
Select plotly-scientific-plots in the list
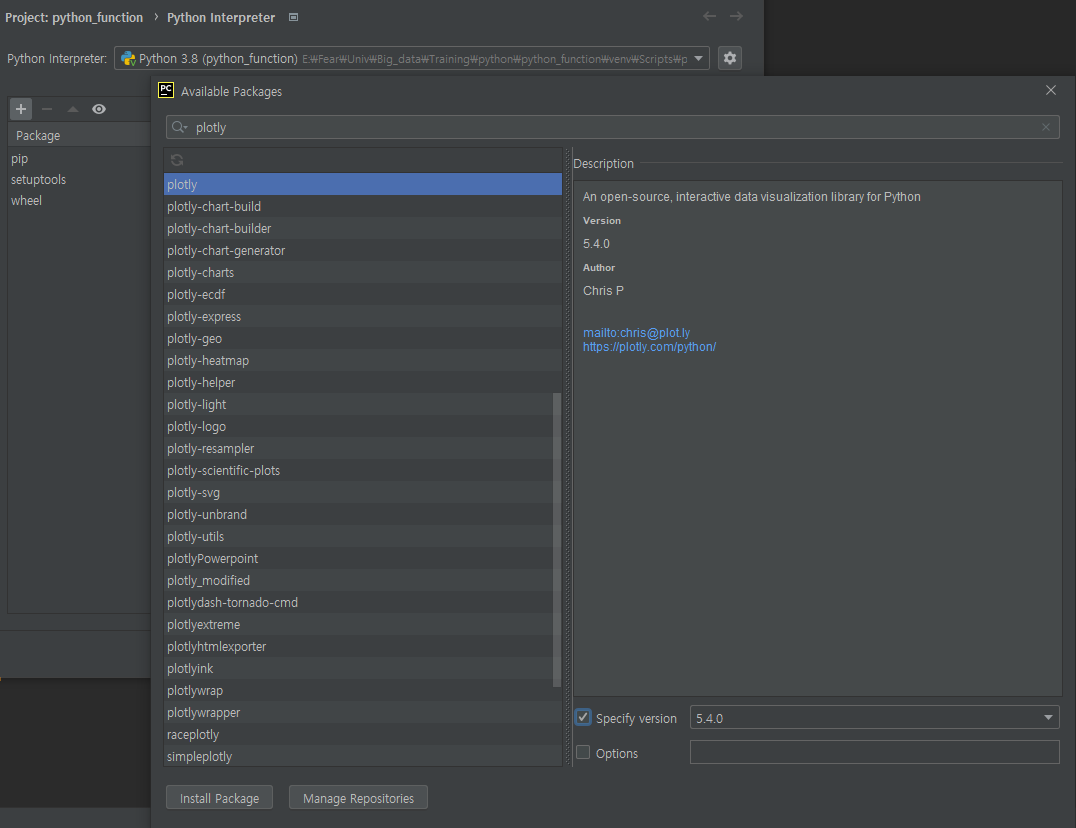pyautogui.click(x=358, y=470)
